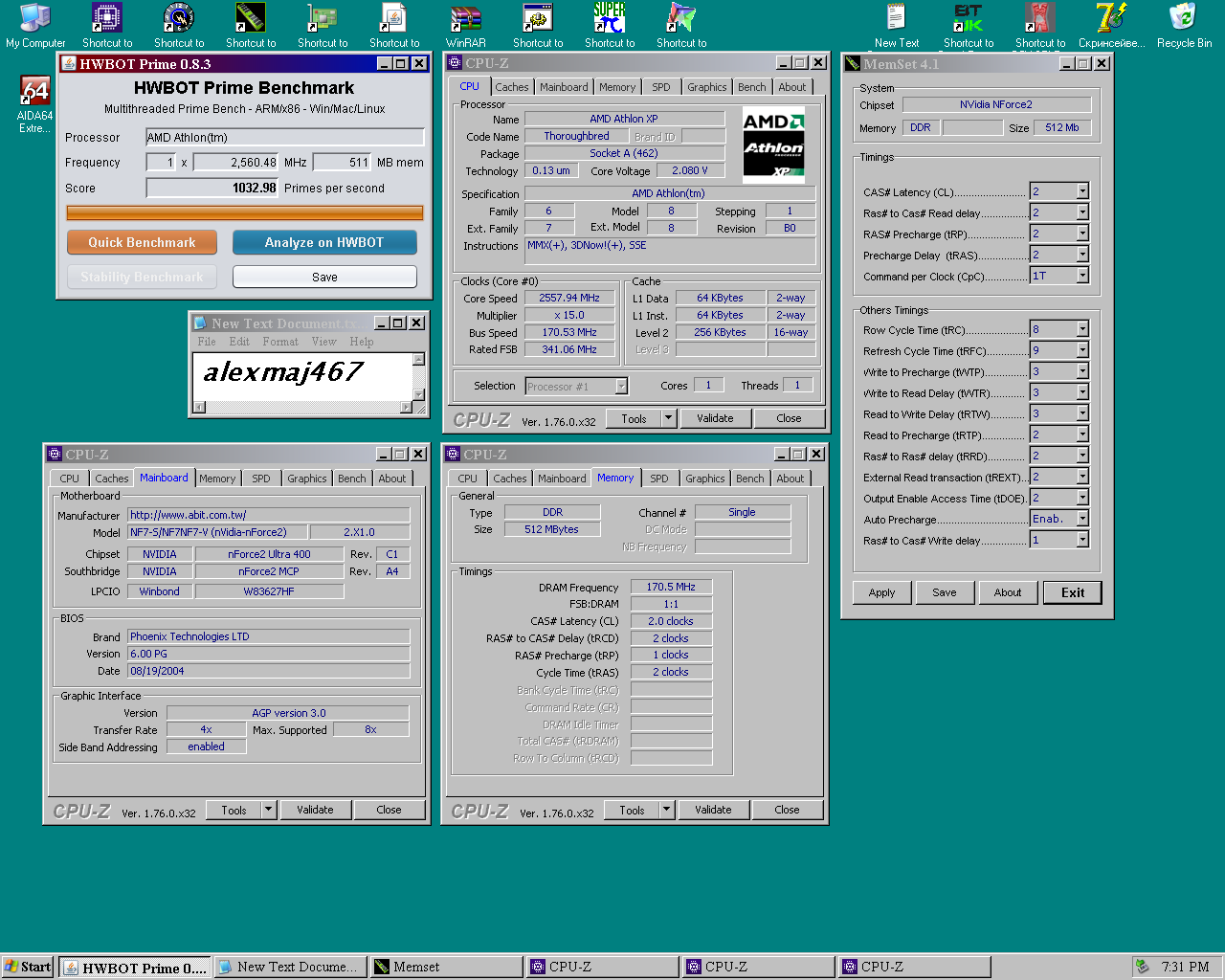Expand the Auto Precharge dropdown
1225x980 pixels.
click(1082, 519)
